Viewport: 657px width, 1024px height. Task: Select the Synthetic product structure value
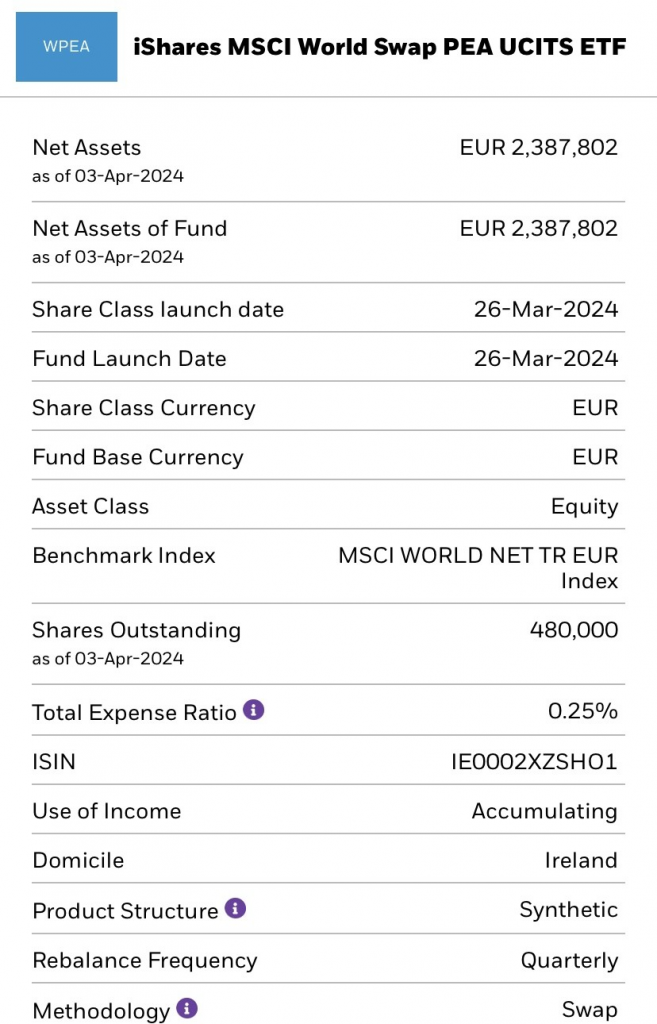pos(568,910)
